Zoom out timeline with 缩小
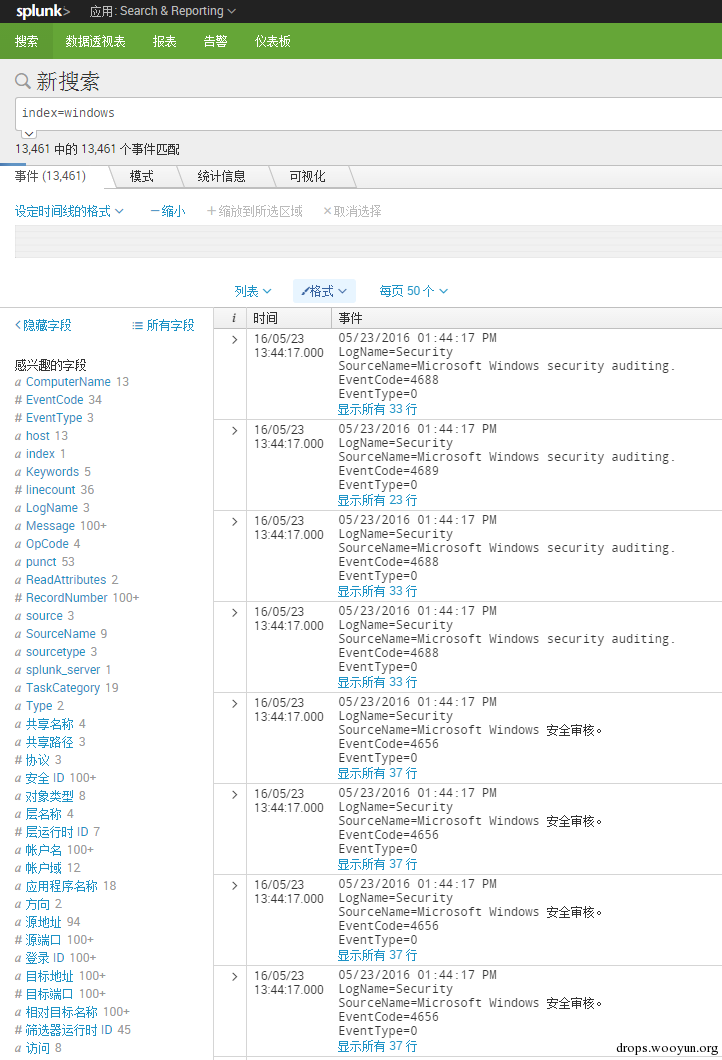This screenshot has height=1060, width=722. (168, 211)
